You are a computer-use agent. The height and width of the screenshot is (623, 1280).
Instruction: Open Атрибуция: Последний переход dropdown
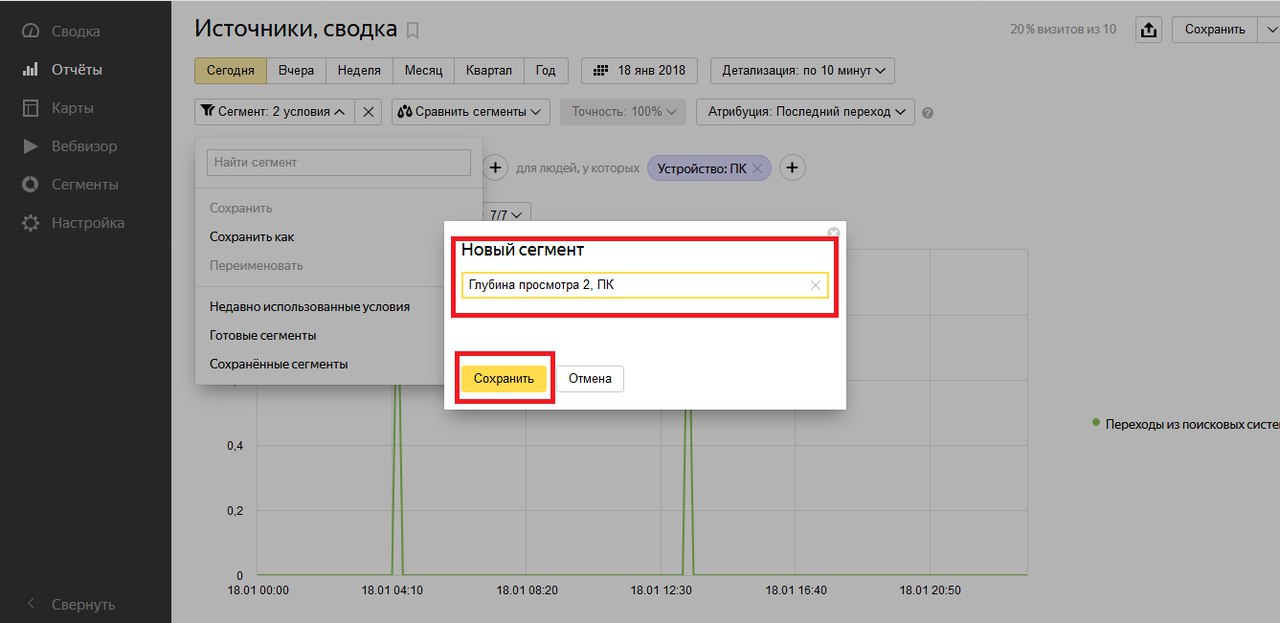805,112
